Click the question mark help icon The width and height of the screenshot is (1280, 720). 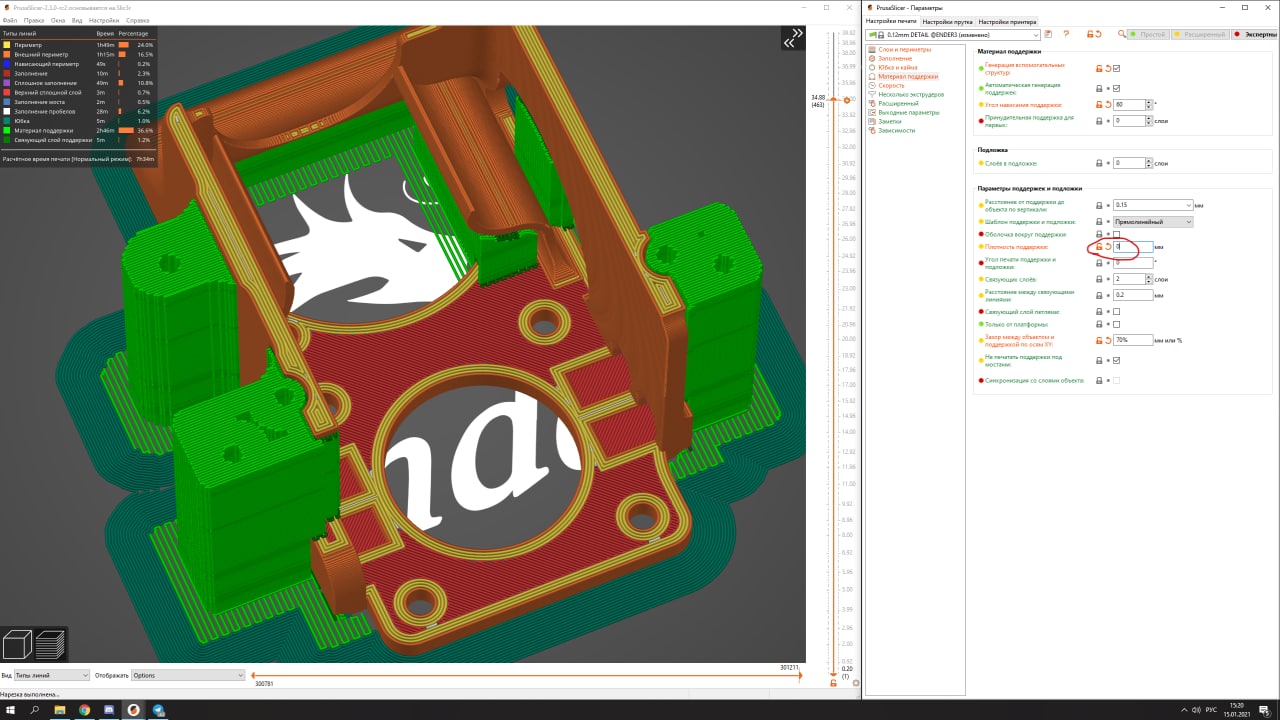click(1066, 34)
